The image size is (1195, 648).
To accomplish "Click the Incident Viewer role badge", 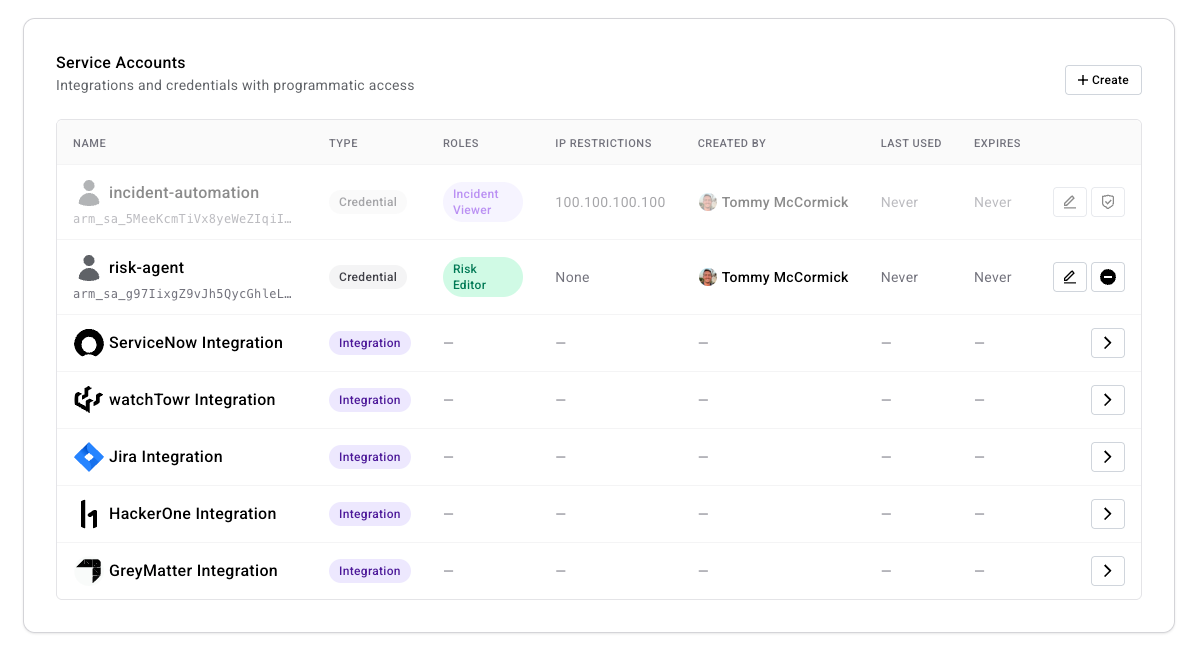I will 482,202.
